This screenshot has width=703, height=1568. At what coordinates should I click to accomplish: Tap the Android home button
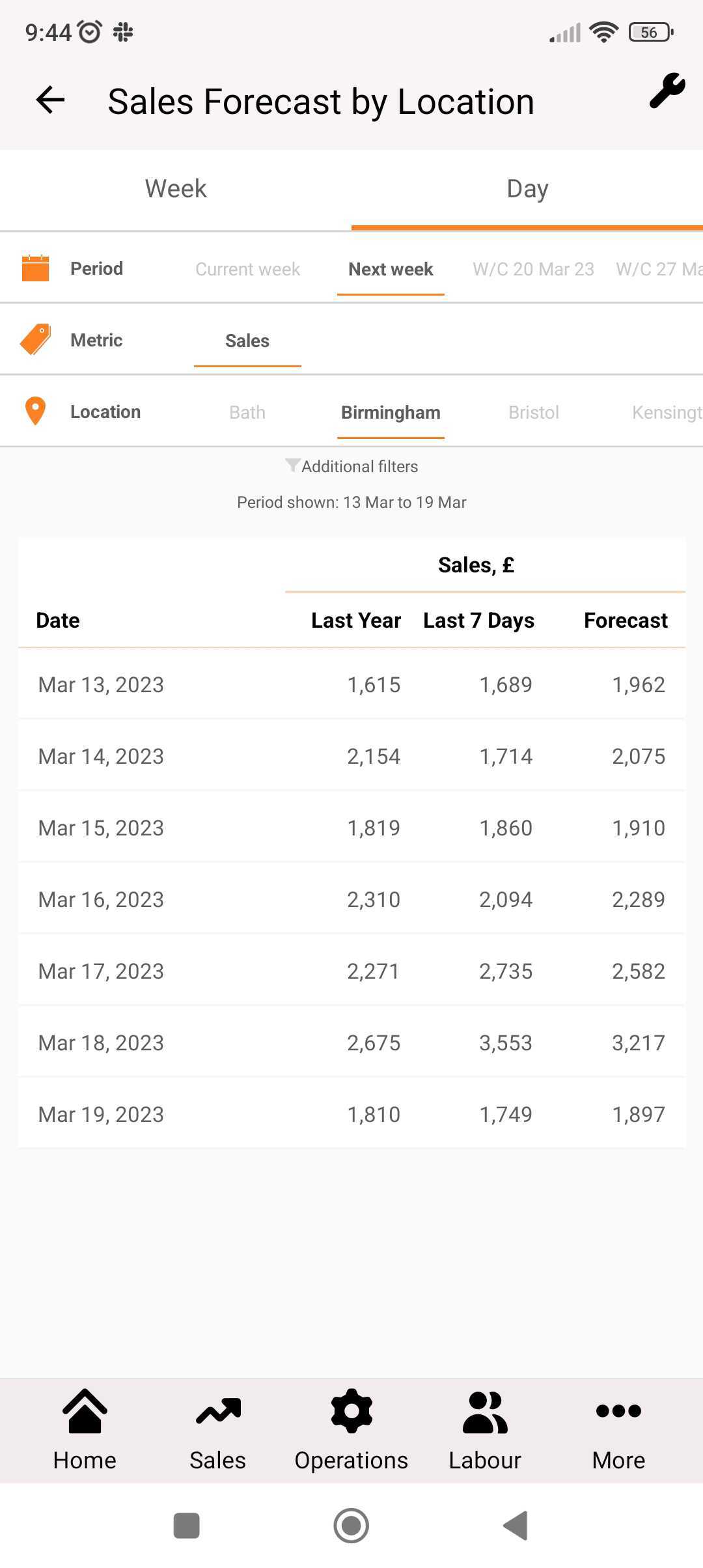click(x=351, y=1526)
